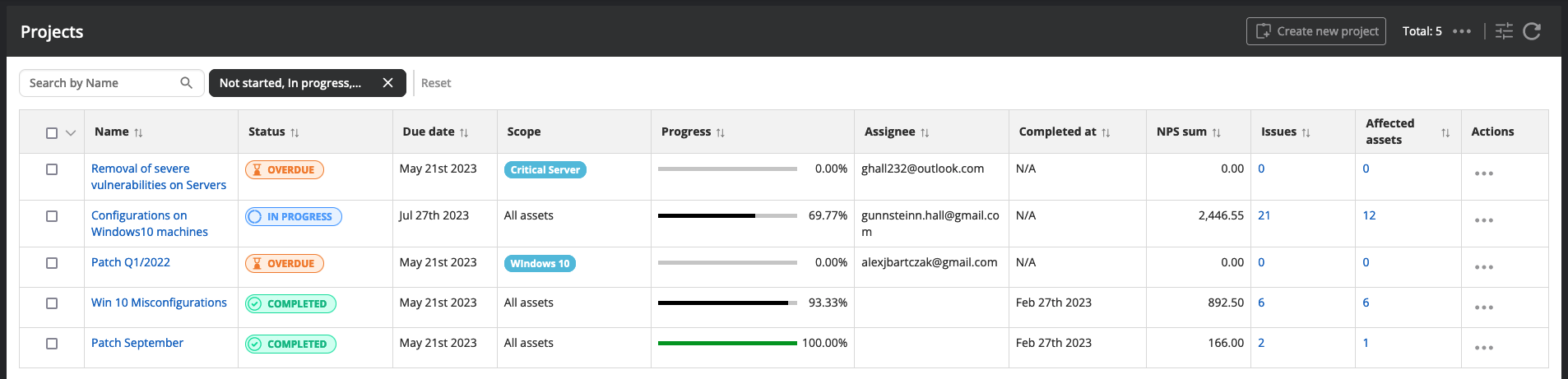Screen dimensions: 1568x379
Task: Open the status filter dropdown
Action: click(x=290, y=83)
